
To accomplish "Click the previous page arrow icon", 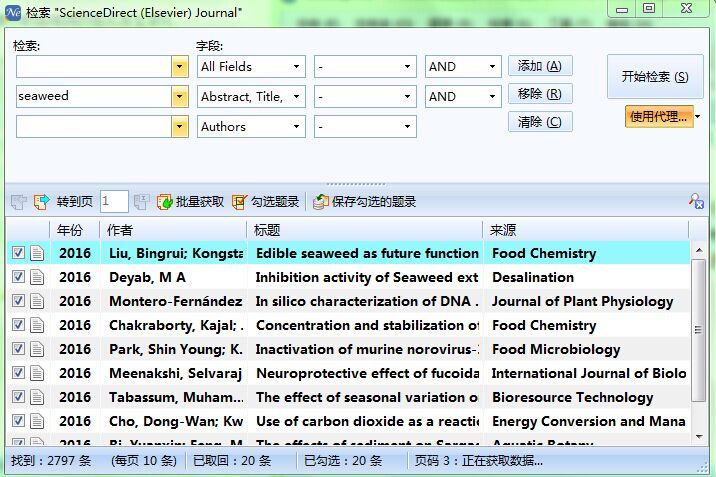I will click(x=19, y=202).
